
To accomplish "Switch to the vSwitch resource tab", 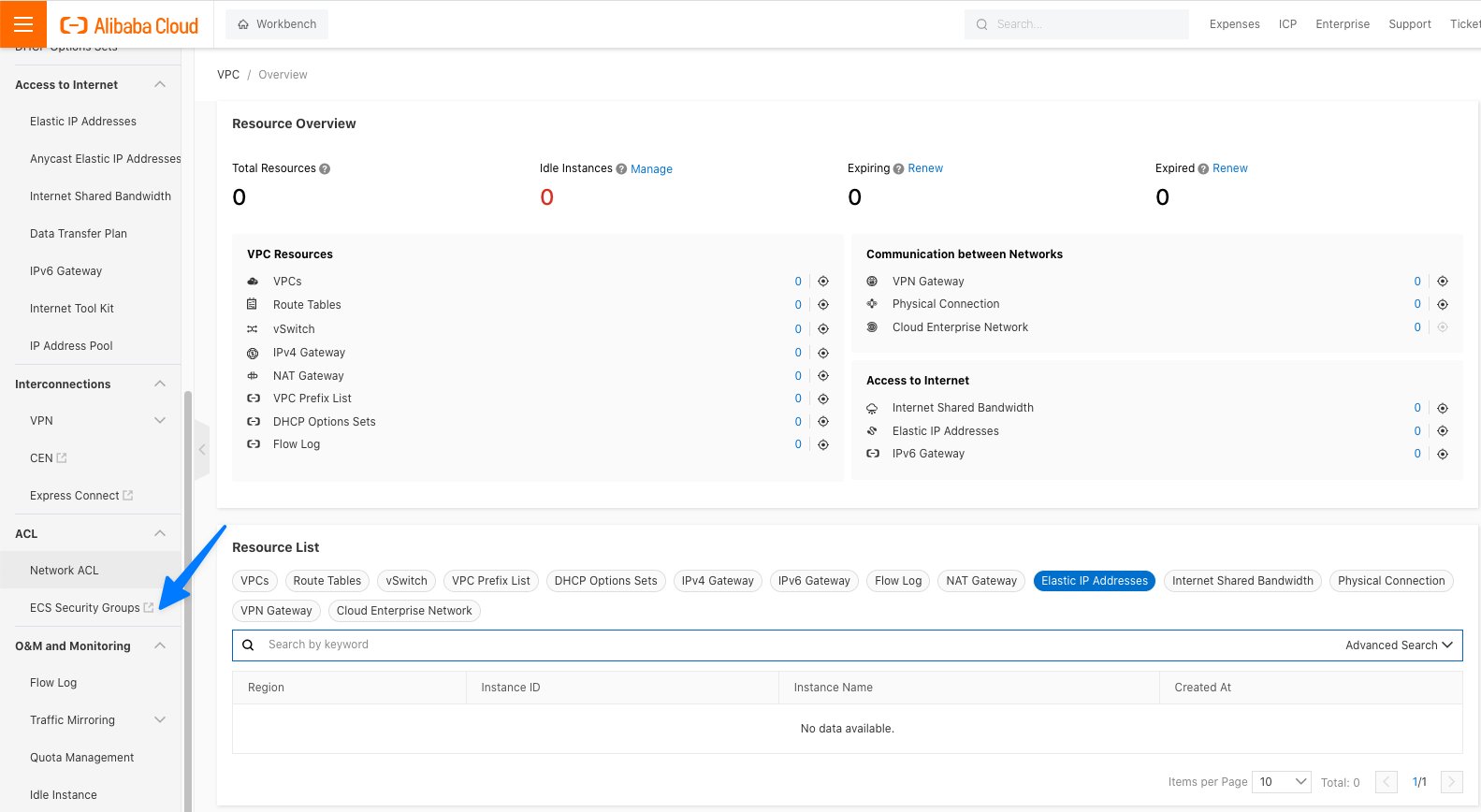I will coord(406,581).
